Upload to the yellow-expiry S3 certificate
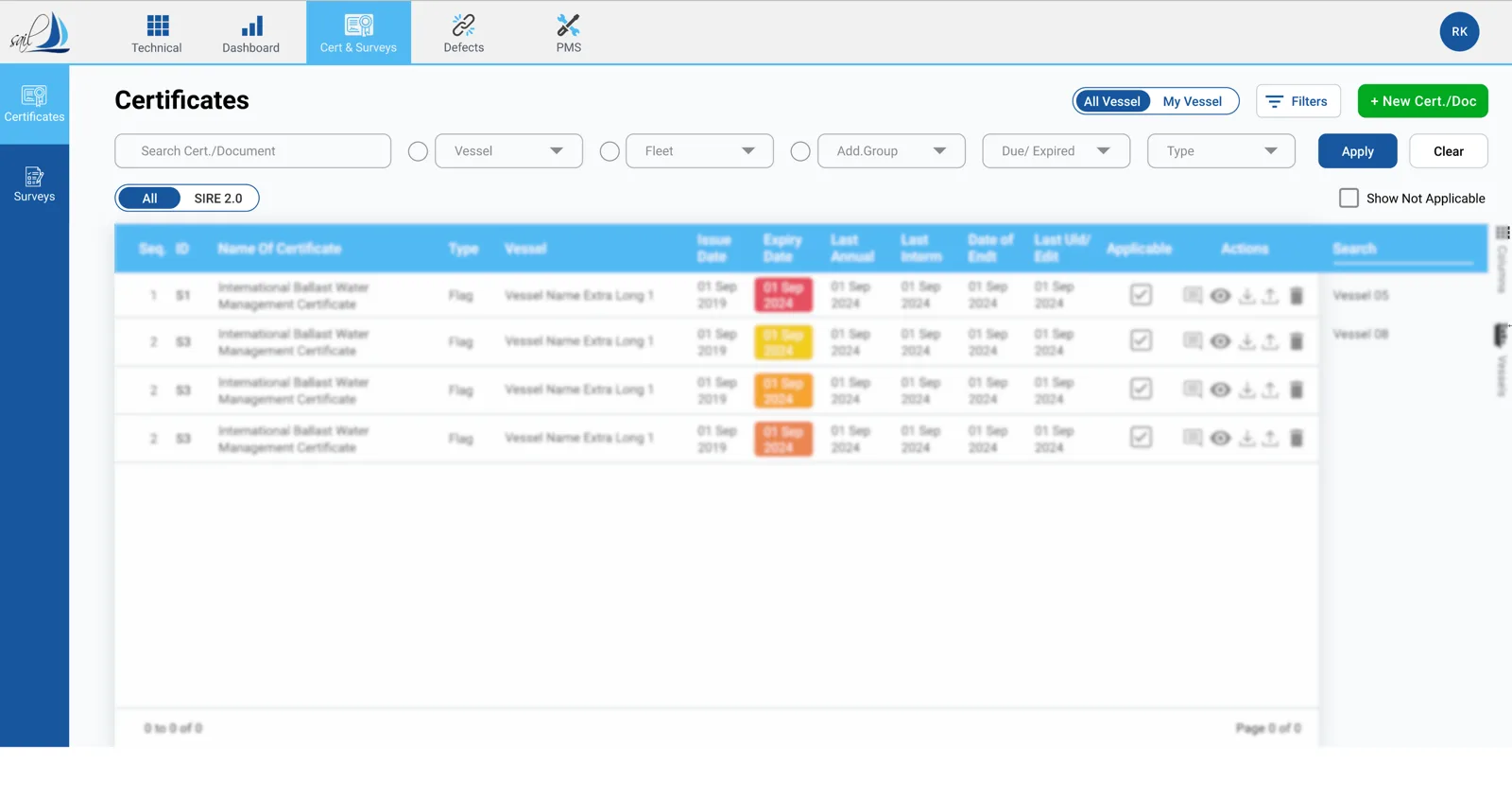This screenshot has height=798, width=1512. [x=1271, y=341]
